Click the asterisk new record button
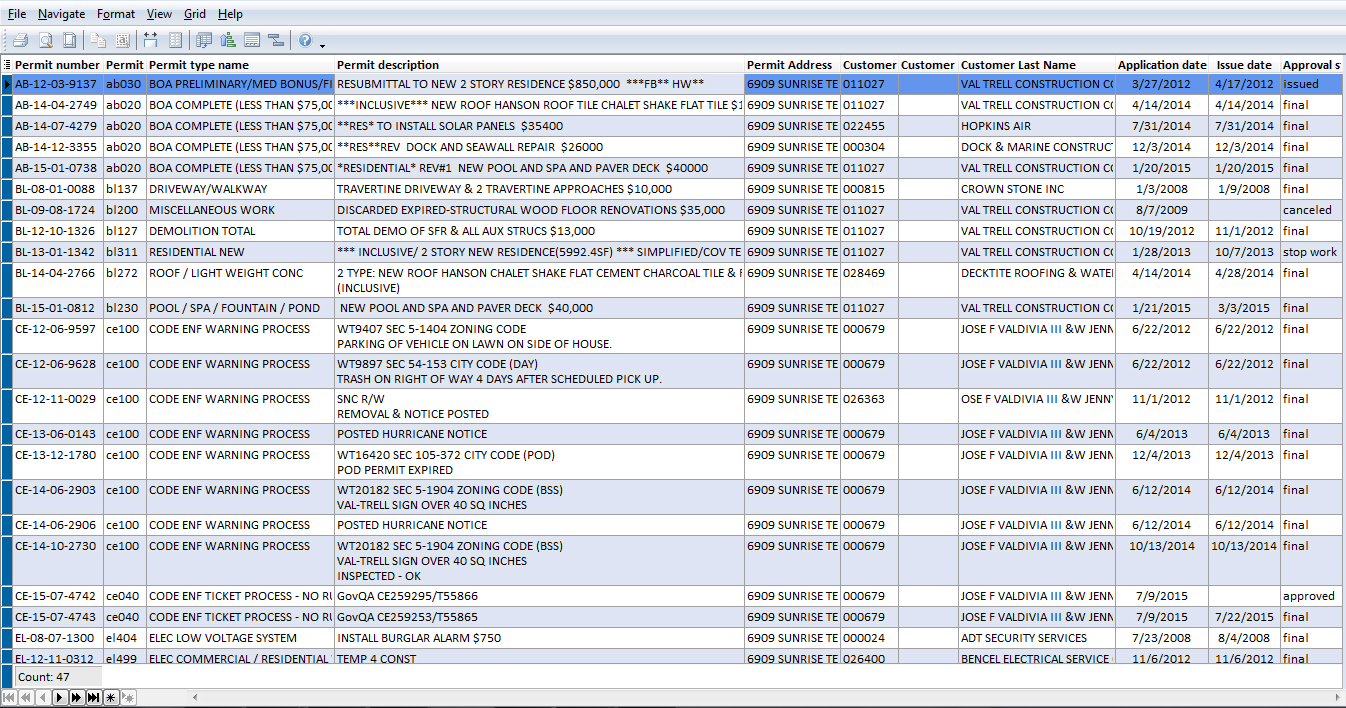The height and width of the screenshot is (708, 1346). [x=110, y=697]
